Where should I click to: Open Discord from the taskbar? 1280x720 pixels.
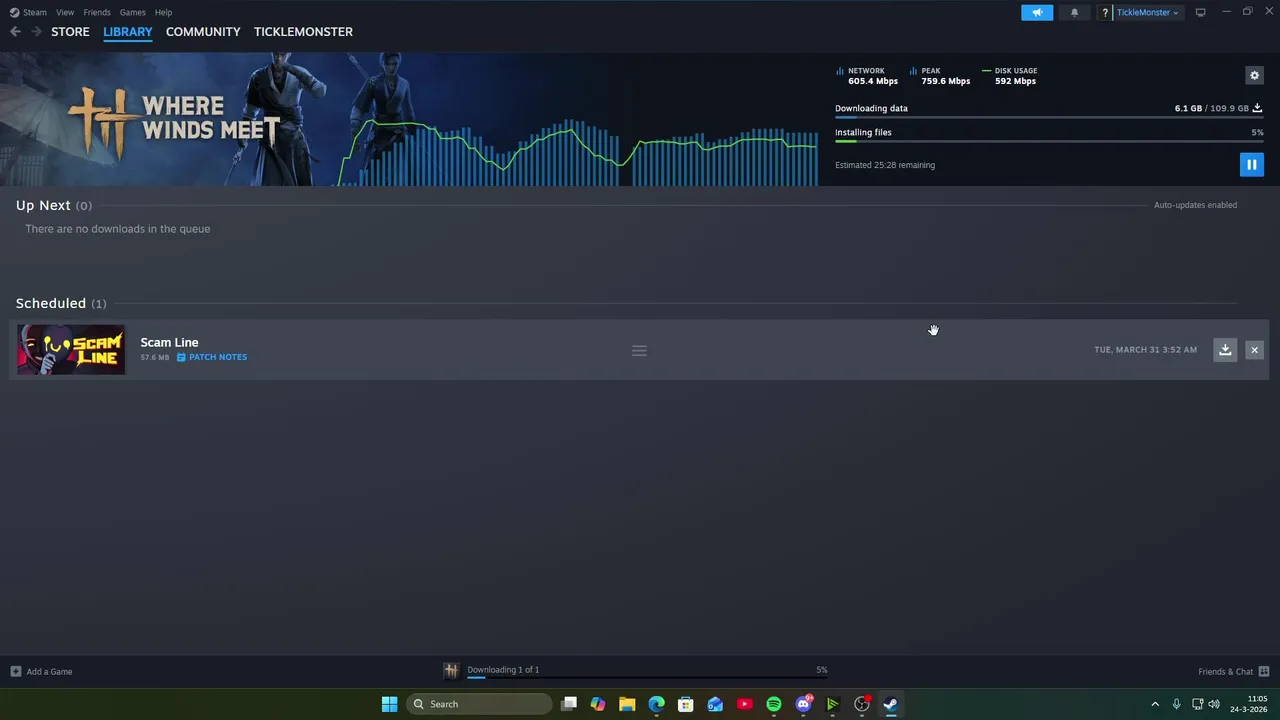pos(803,704)
